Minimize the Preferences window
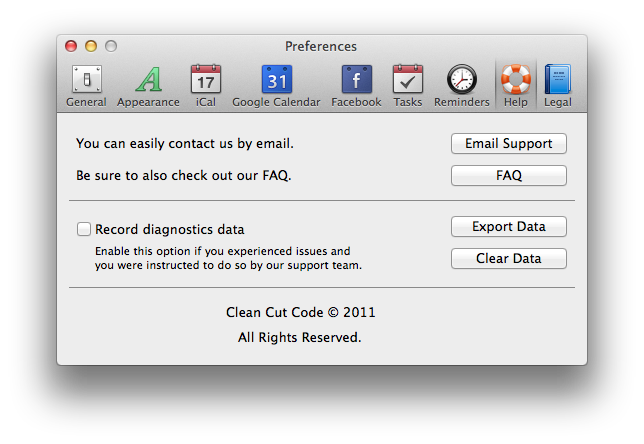Image resolution: width=644 pixels, height=444 pixels. tap(91, 46)
